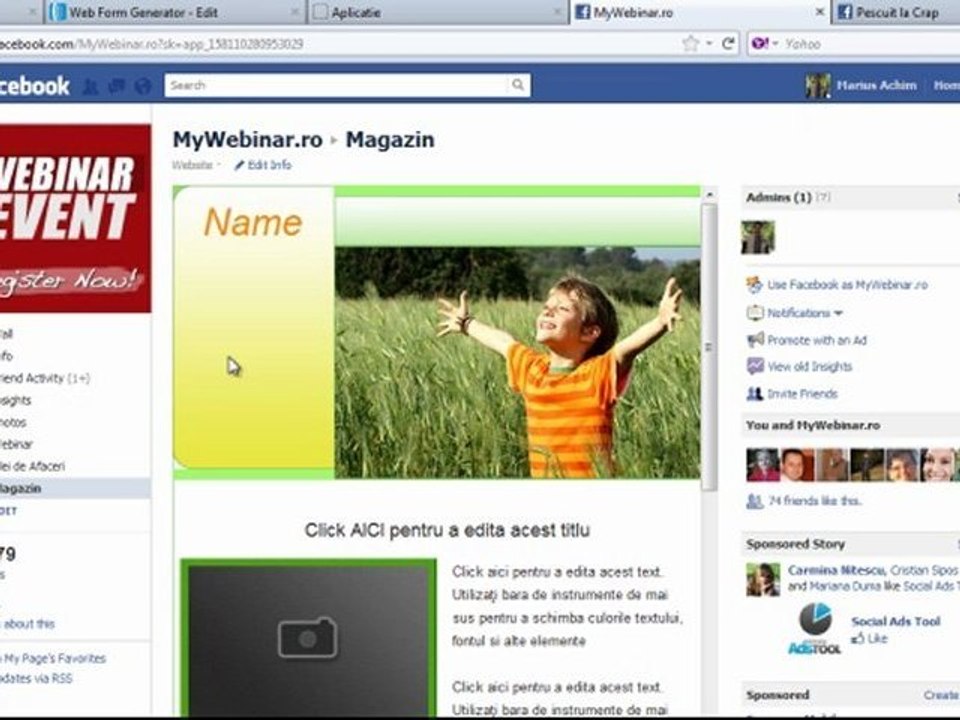Open View old Insights link

pyautogui.click(x=809, y=367)
